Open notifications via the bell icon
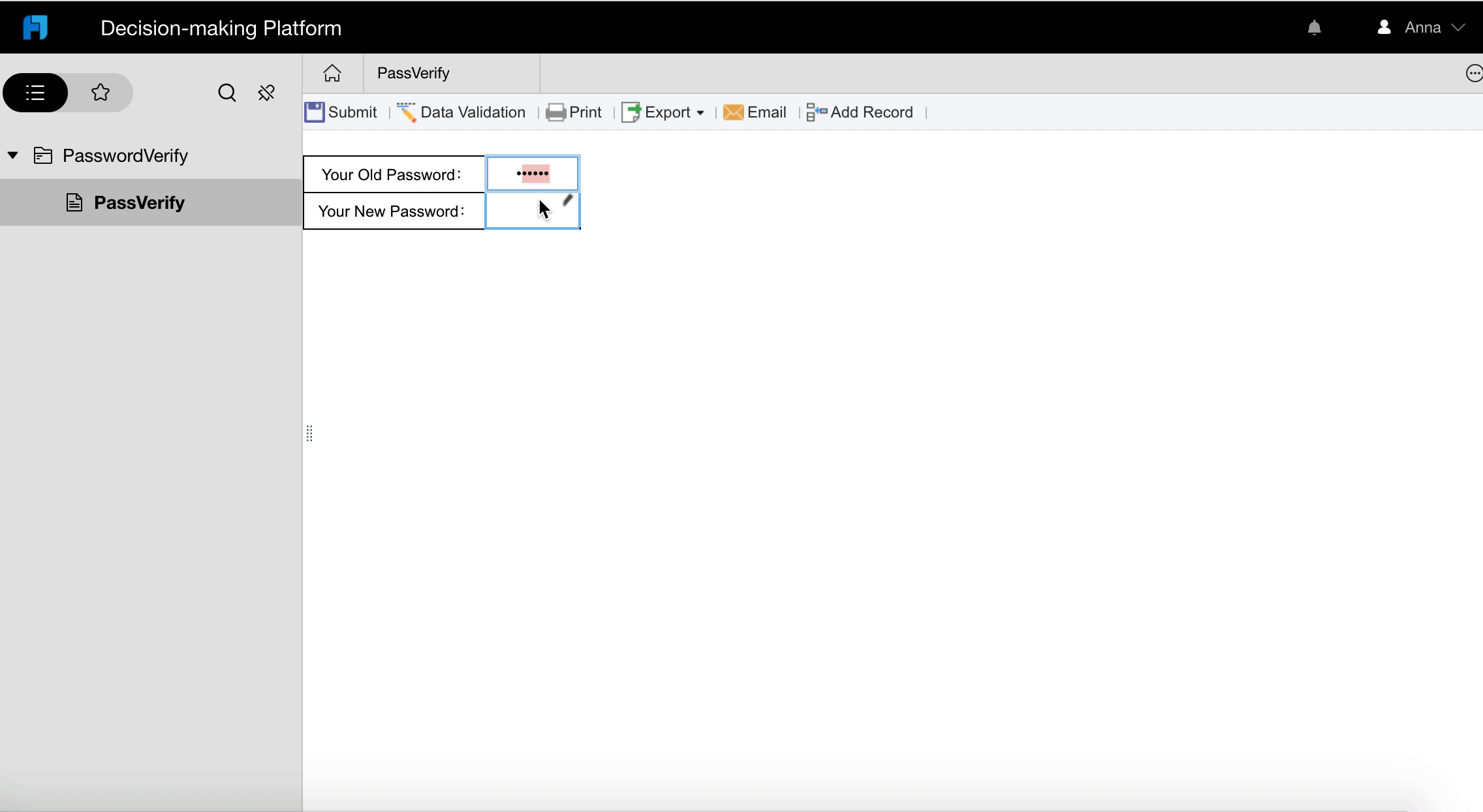The image size is (1483, 812). [x=1314, y=27]
